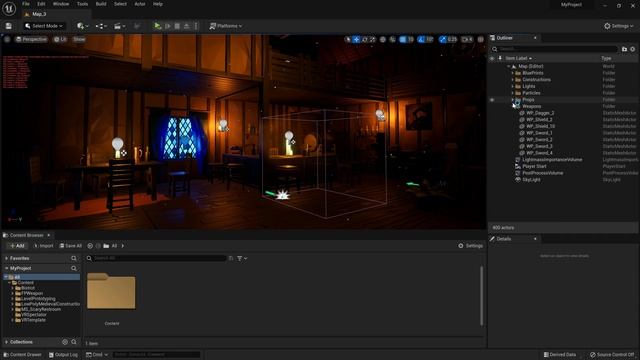
Task: Click the Eject button in the toolbar
Action: tap(187, 26)
